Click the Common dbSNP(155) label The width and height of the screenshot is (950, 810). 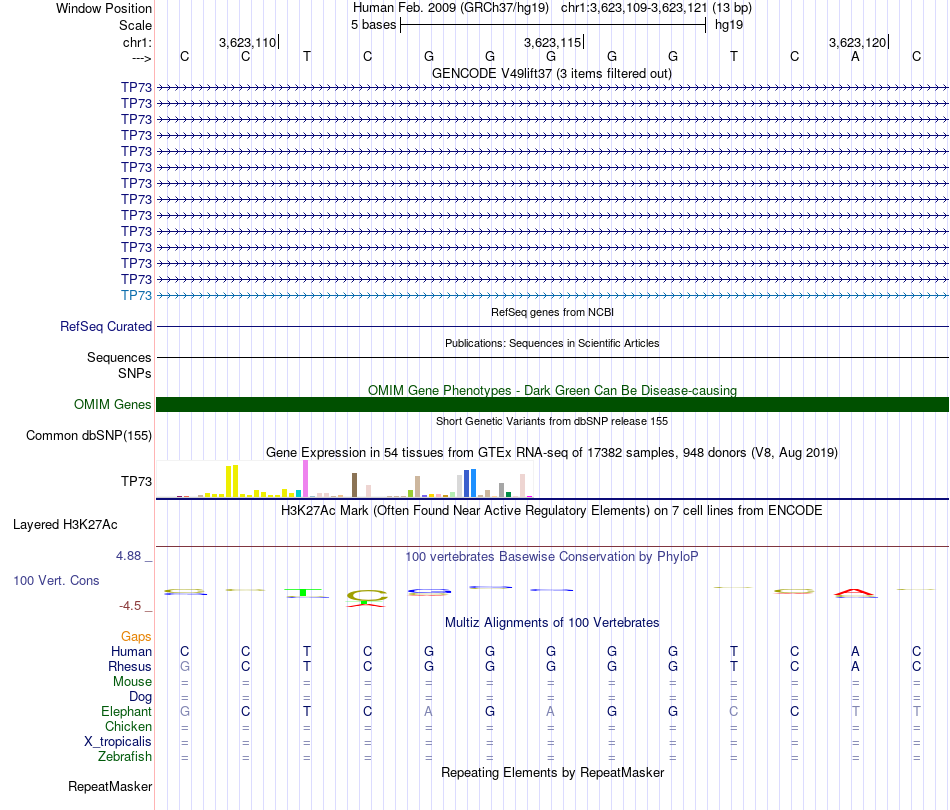click(x=89, y=436)
